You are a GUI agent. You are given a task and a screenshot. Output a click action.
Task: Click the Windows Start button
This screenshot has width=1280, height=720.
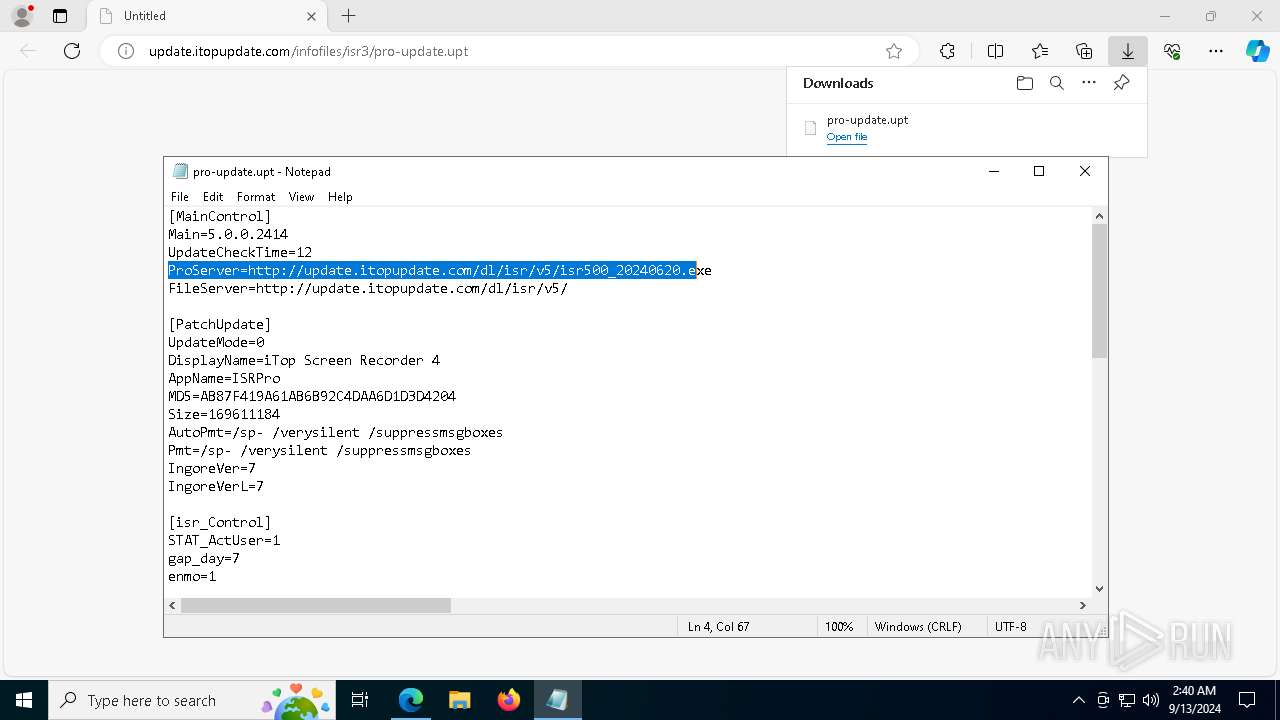[x=24, y=700]
